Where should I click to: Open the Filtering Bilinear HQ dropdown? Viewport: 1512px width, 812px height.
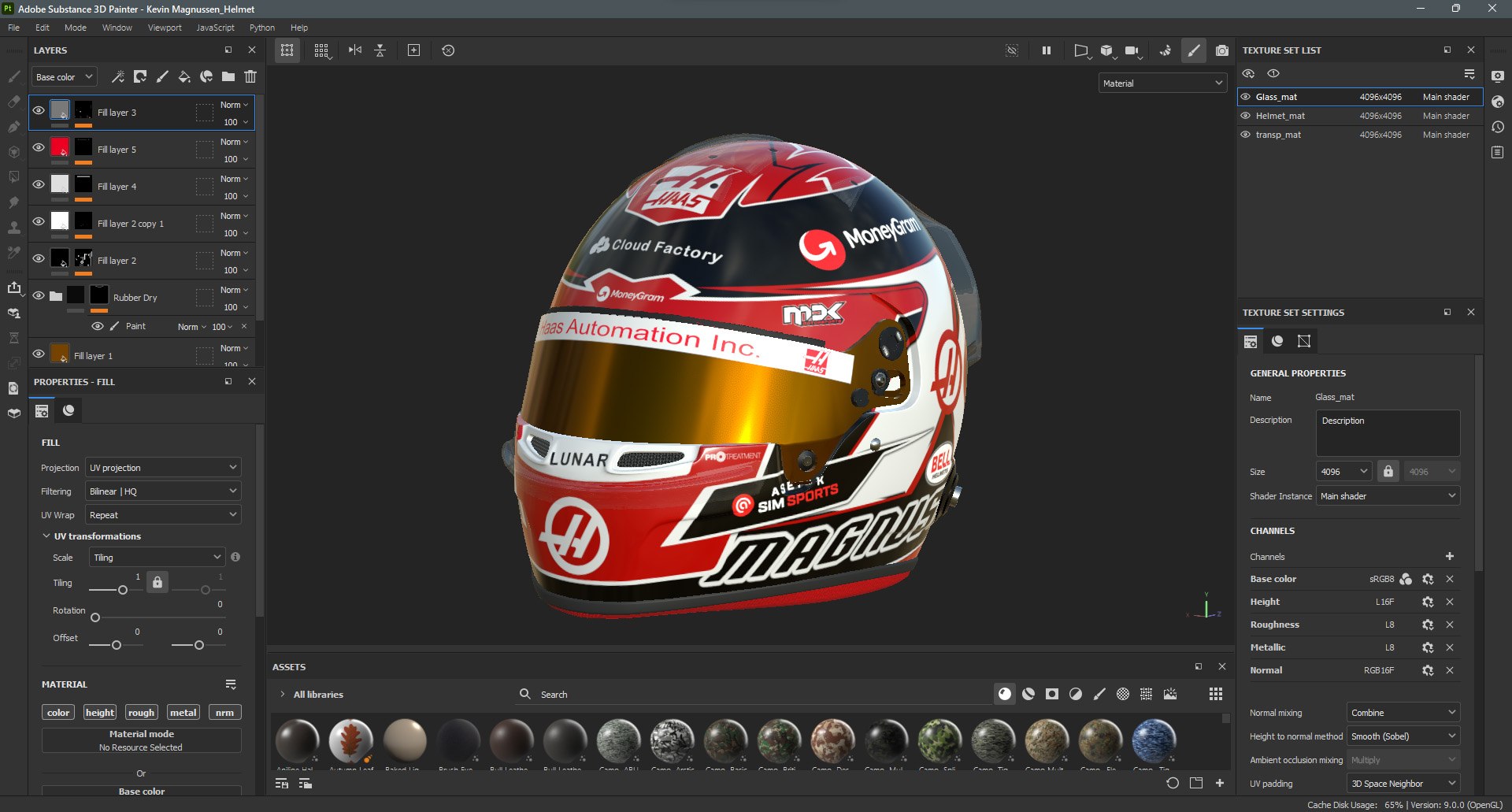(x=163, y=491)
